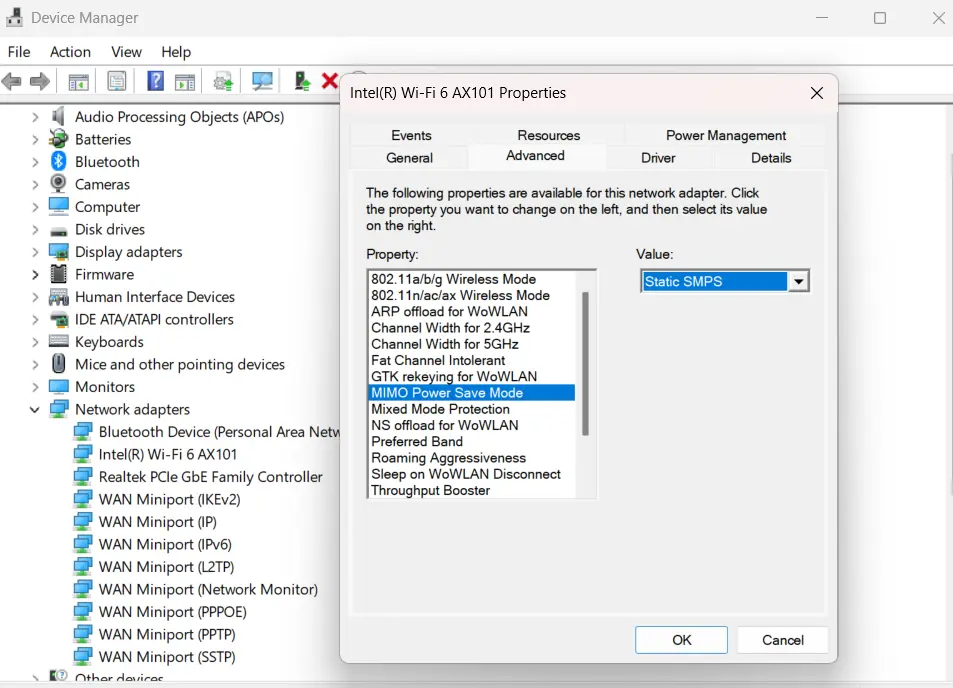
Task: Click Enable device green arrow icon
Action: [302, 81]
